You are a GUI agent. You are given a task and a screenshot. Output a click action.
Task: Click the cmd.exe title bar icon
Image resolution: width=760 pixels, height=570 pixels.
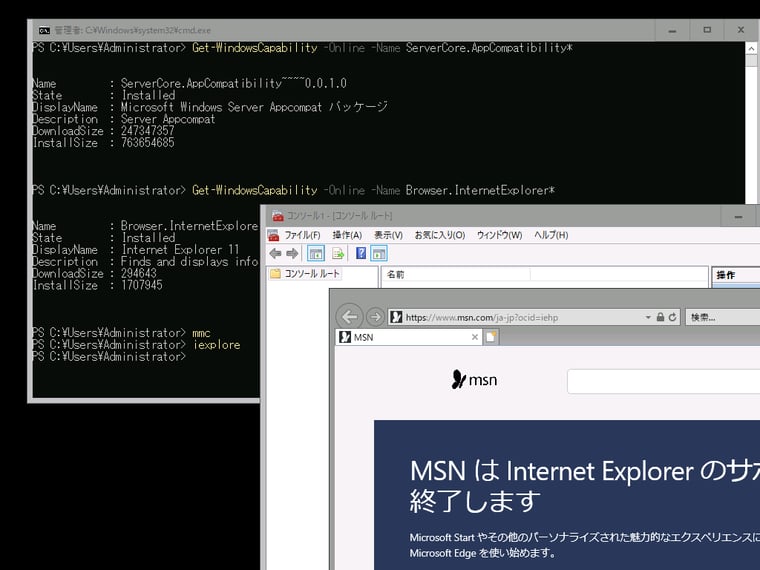(x=44, y=30)
